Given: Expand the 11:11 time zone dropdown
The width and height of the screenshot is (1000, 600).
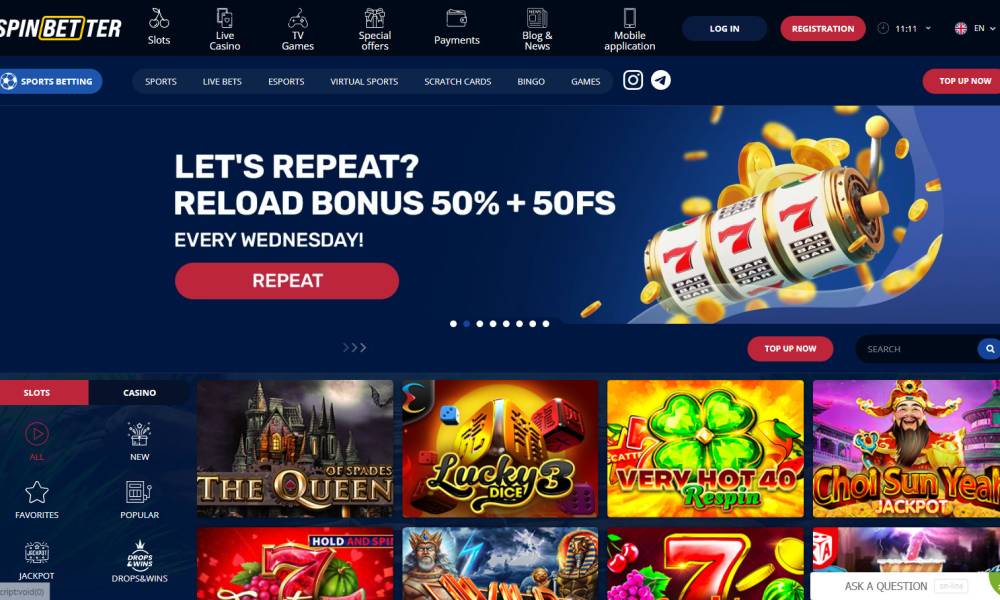Looking at the screenshot, I should 905,28.
